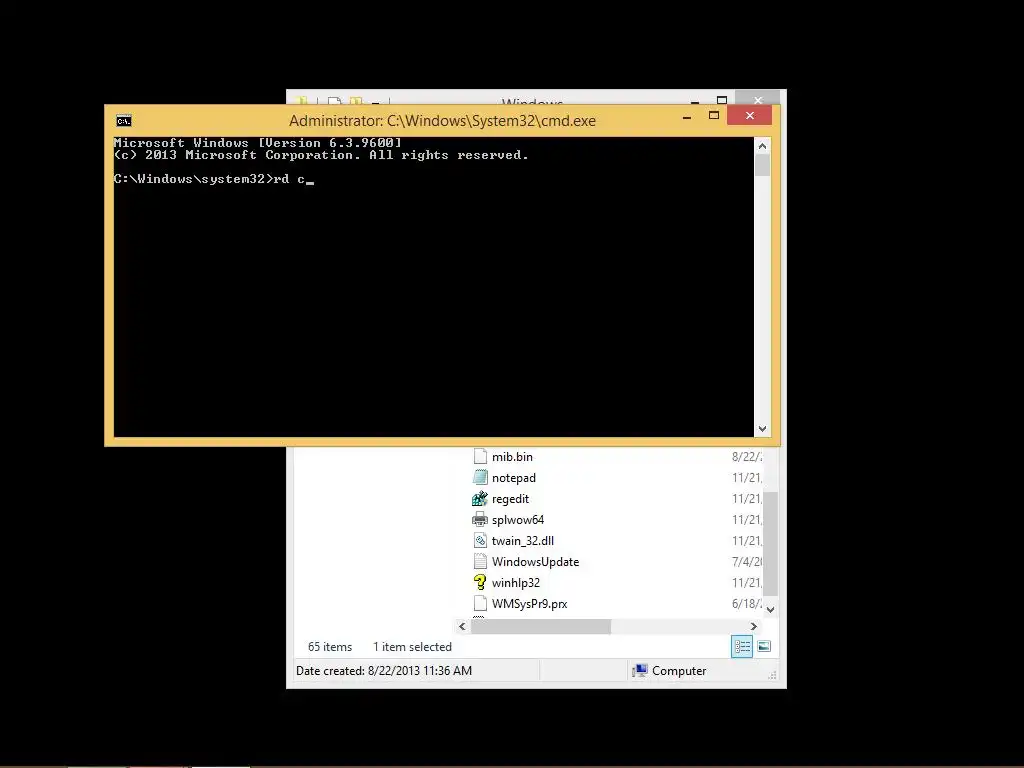
Task: Click the 7/4 date of WindowsUpdate
Action: tap(746, 562)
